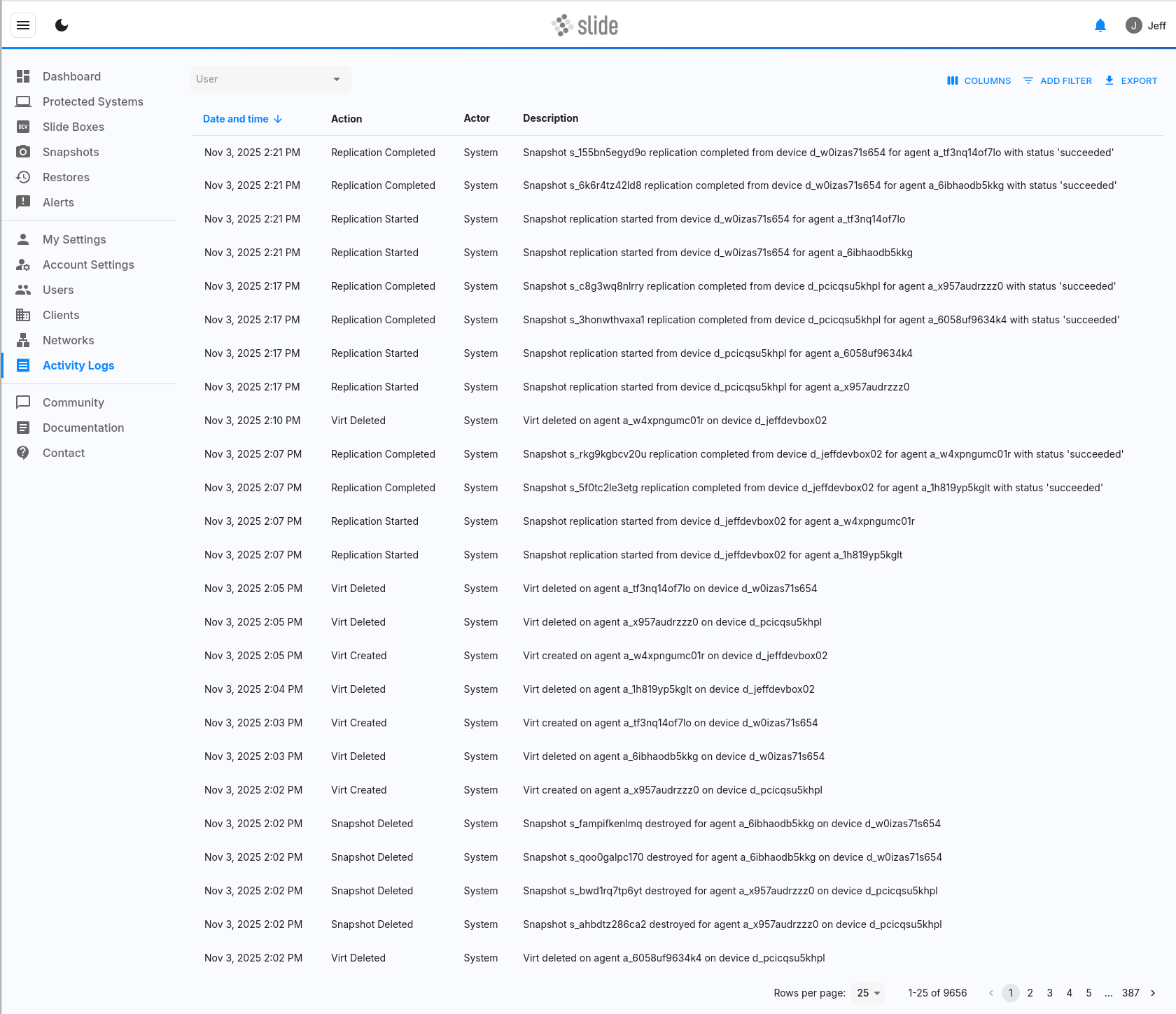Open the Jeff account menu
The width and height of the screenshot is (1176, 1014).
(x=1145, y=26)
